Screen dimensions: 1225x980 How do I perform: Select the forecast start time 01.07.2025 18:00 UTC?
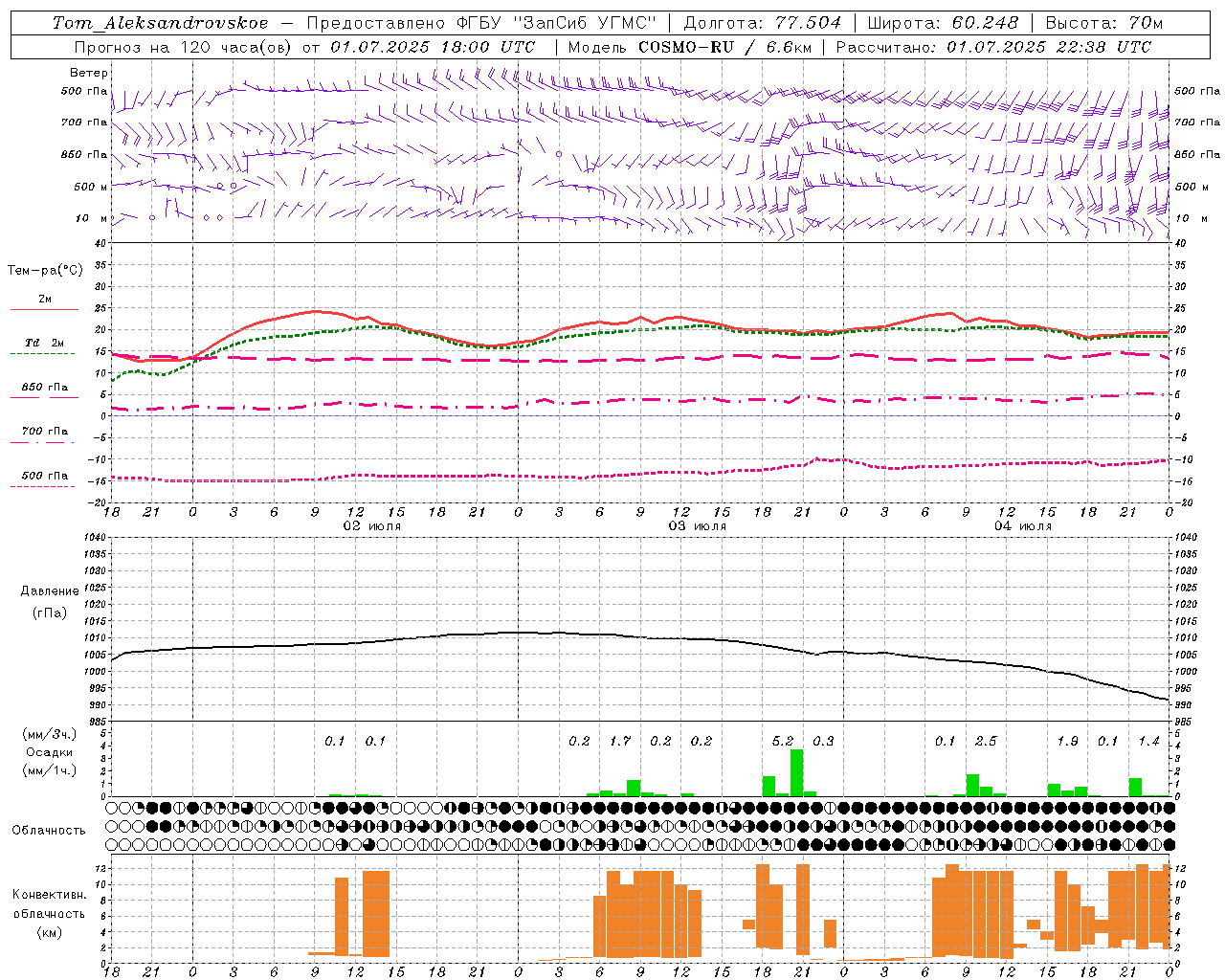(433, 47)
